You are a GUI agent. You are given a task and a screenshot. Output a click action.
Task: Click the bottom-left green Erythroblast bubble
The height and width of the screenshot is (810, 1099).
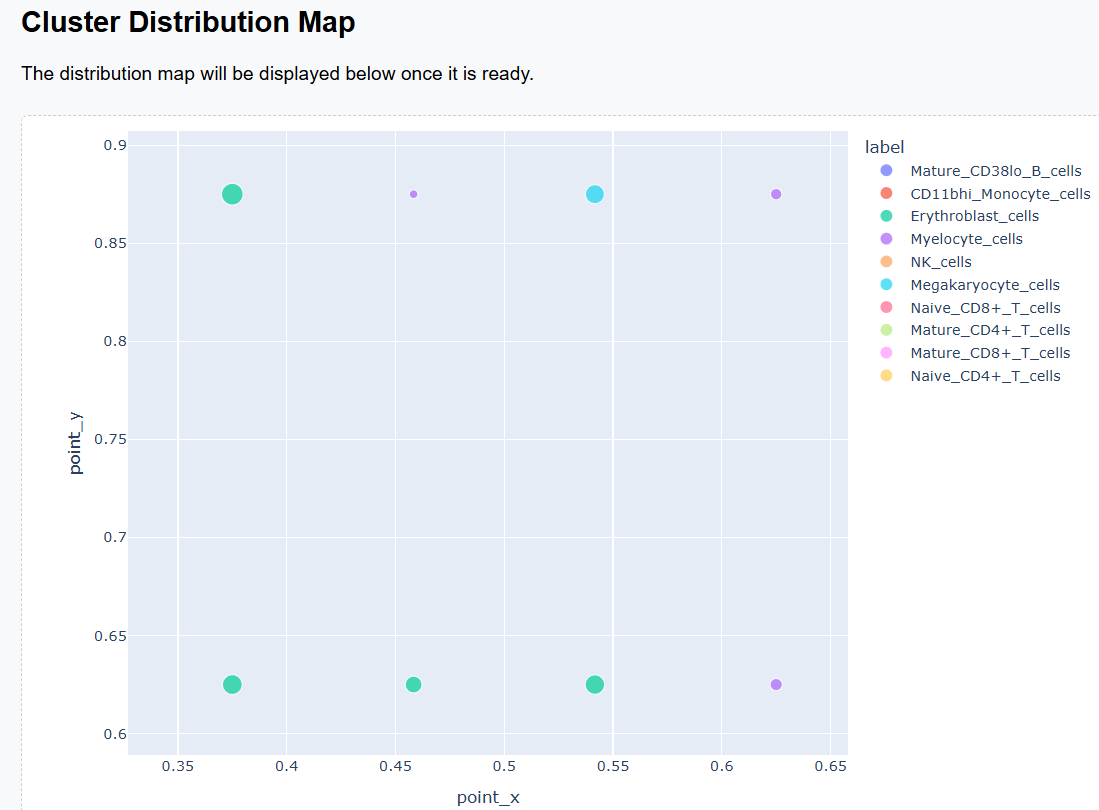click(x=232, y=684)
